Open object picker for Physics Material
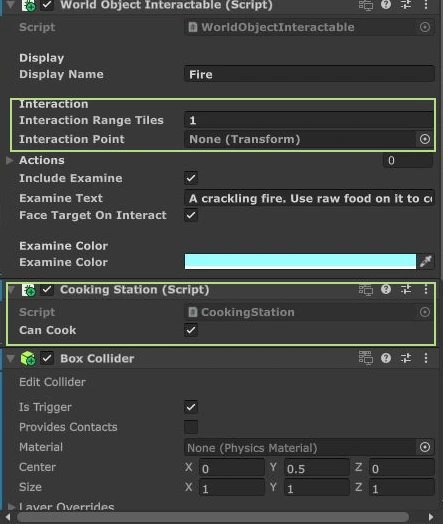This screenshot has width=443, height=524. (425, 447)
